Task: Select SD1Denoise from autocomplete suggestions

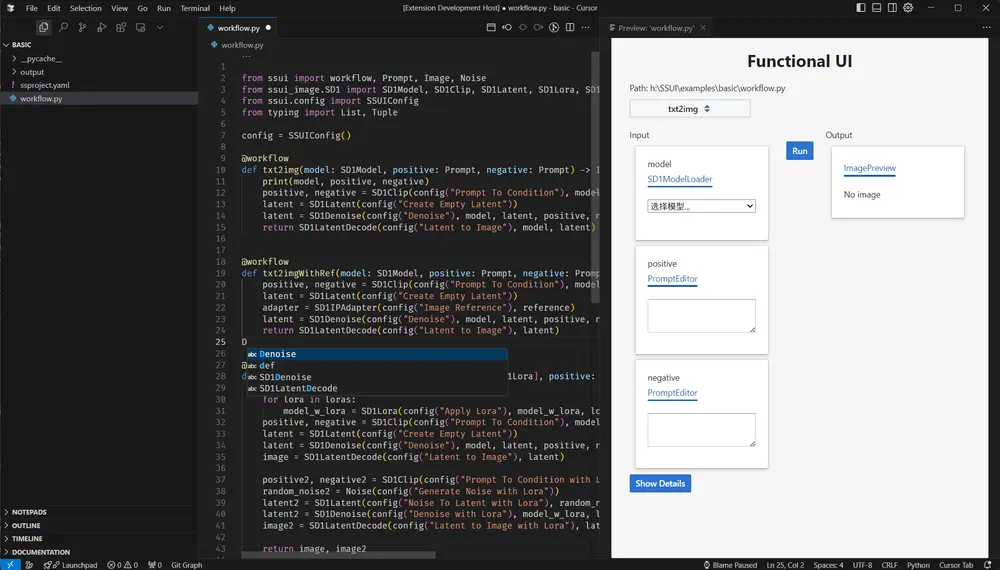Action: pos(285,377)
